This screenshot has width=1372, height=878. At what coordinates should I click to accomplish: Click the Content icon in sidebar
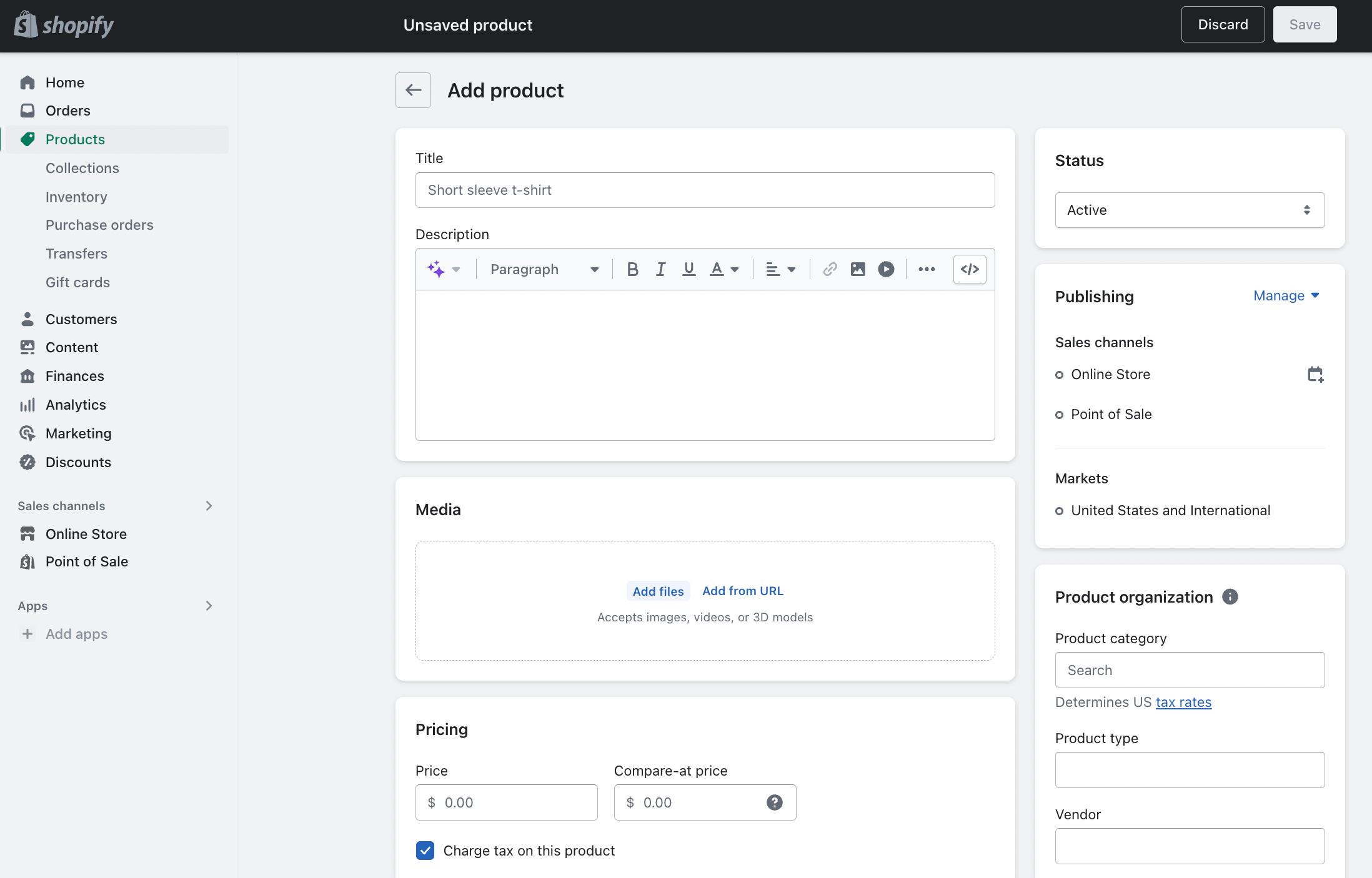coord(27,347)
